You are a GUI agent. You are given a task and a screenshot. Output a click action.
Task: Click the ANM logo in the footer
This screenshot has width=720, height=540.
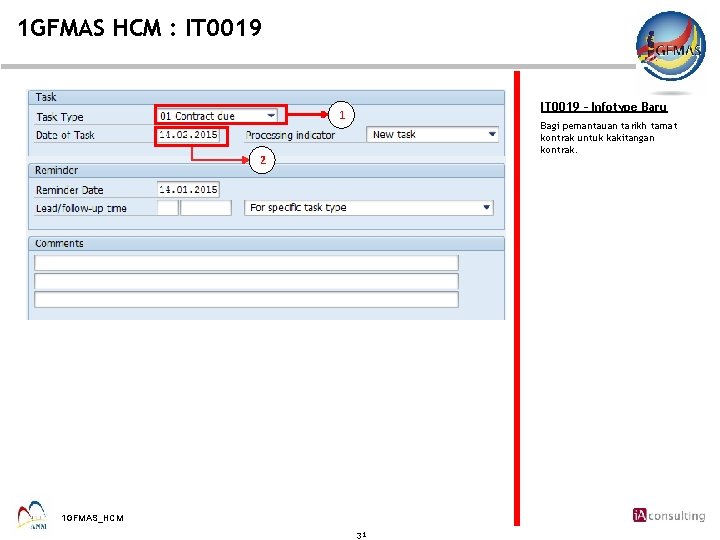pyautogui.click(x=32, y=515)
